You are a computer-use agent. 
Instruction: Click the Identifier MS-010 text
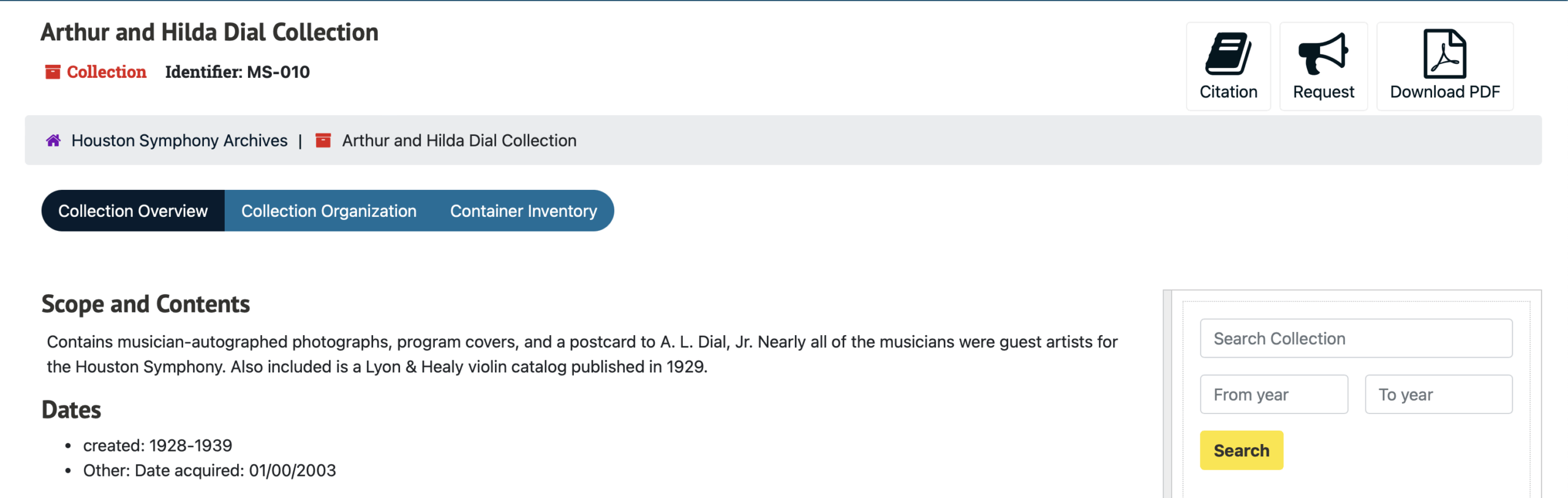(x=237, y=72)
